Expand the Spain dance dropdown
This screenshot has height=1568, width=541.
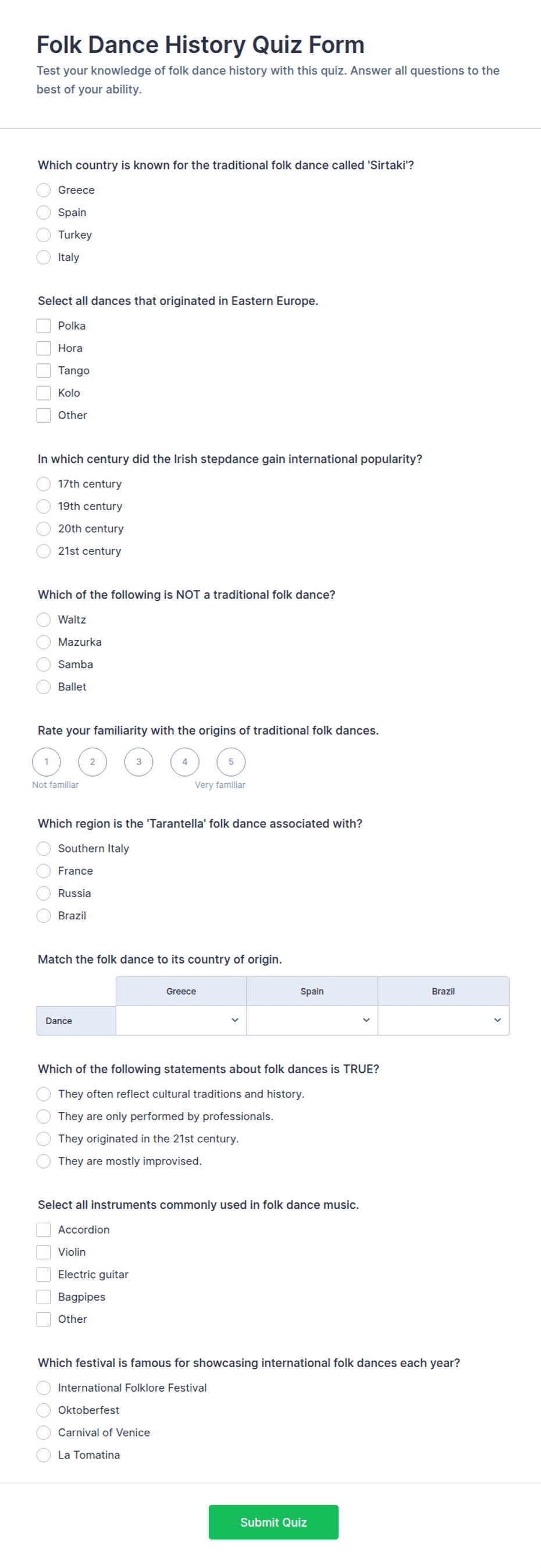(312, 1020)
